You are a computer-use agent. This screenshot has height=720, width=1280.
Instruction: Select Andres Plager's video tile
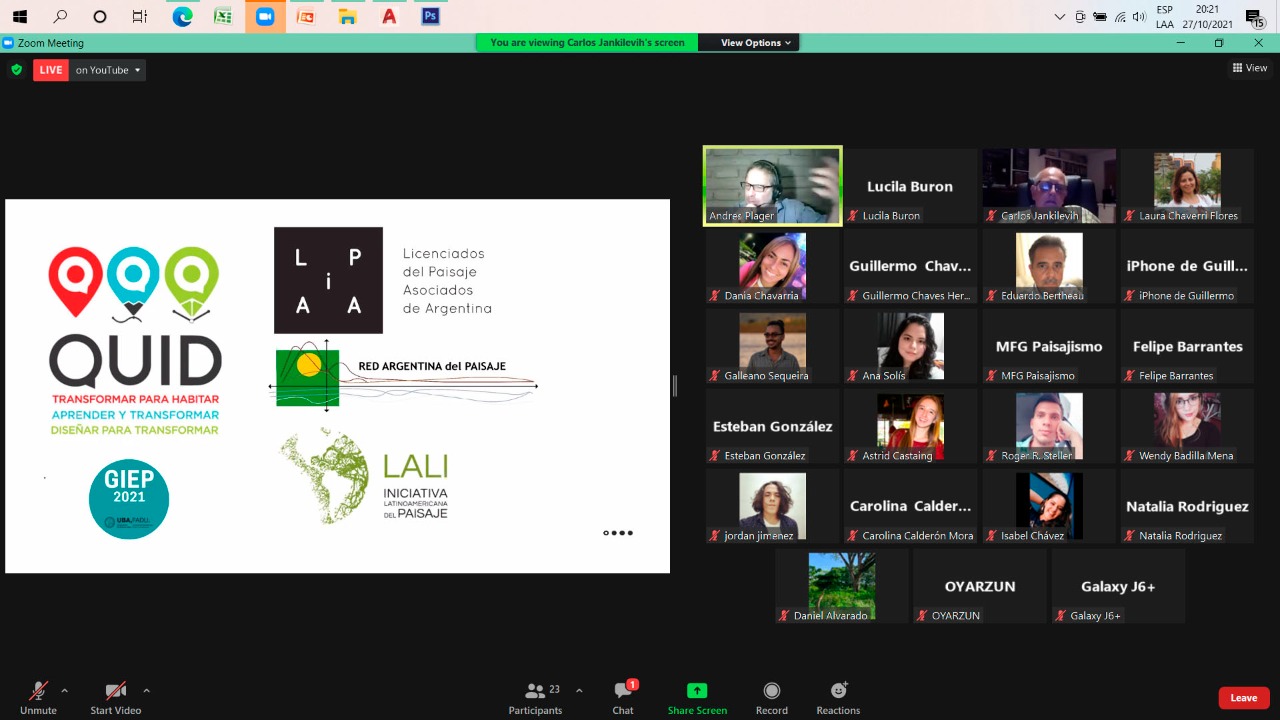tap(773, 186)
